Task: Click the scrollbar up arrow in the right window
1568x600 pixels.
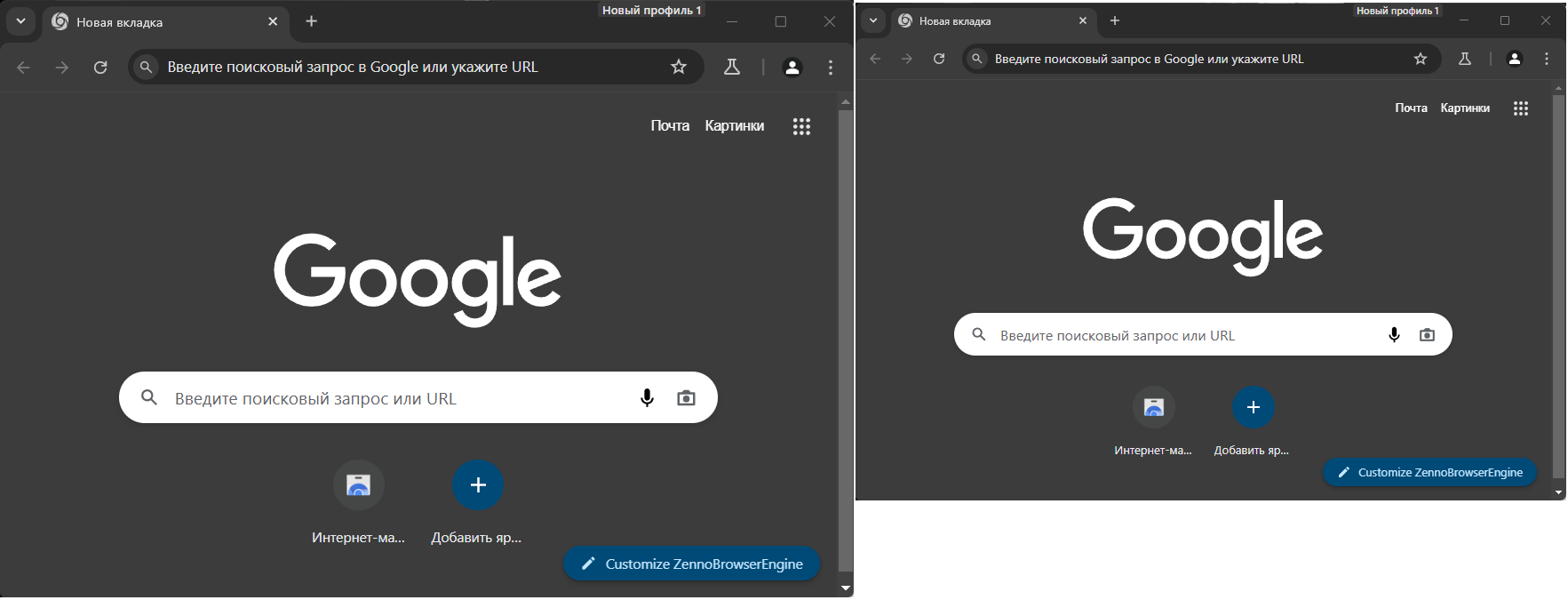Action: pos(1558,88)
